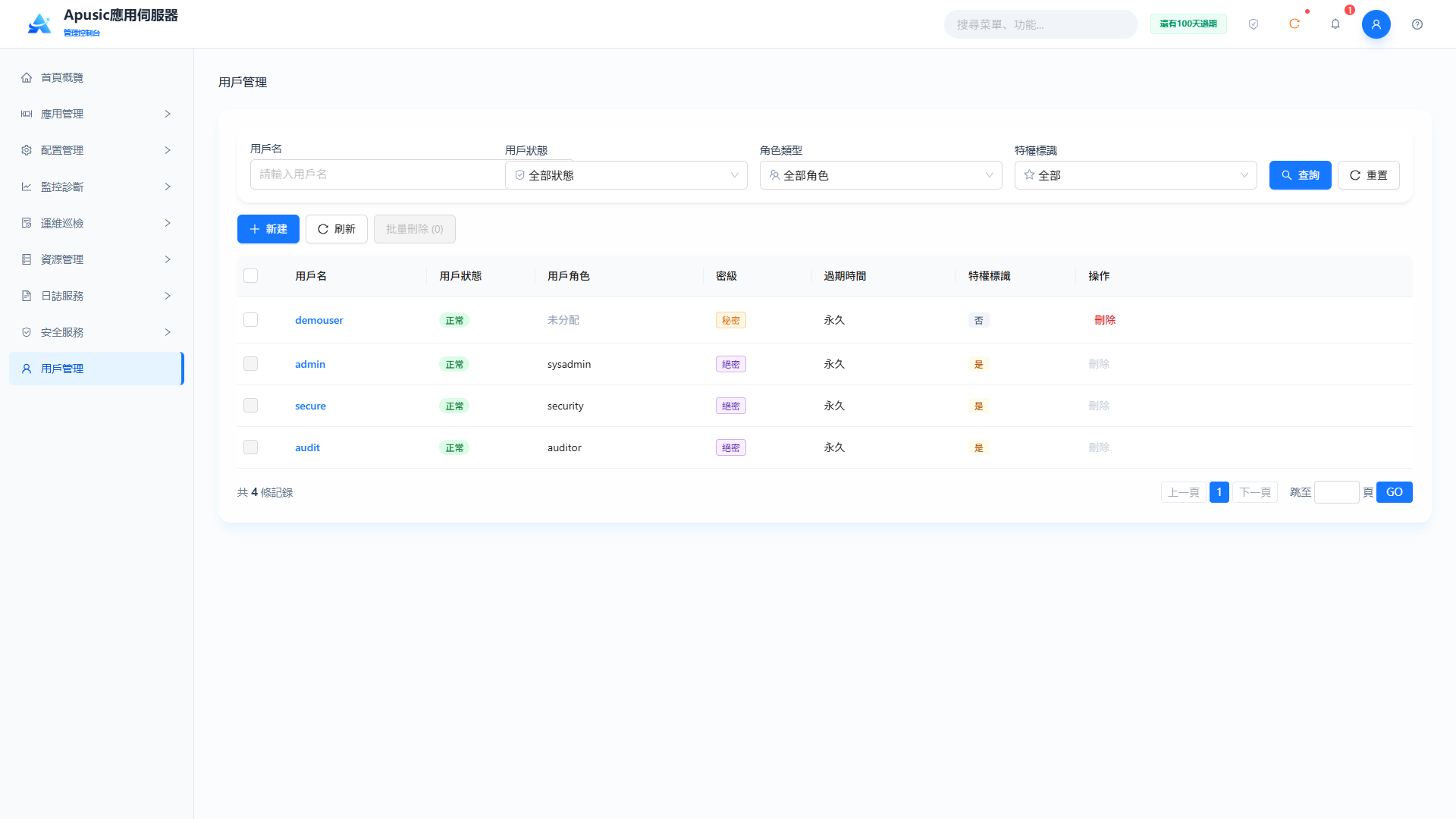This screenshot has width=1456, height=819.
Task: Select 用戶管理 menu item
Action: (96, 369)
